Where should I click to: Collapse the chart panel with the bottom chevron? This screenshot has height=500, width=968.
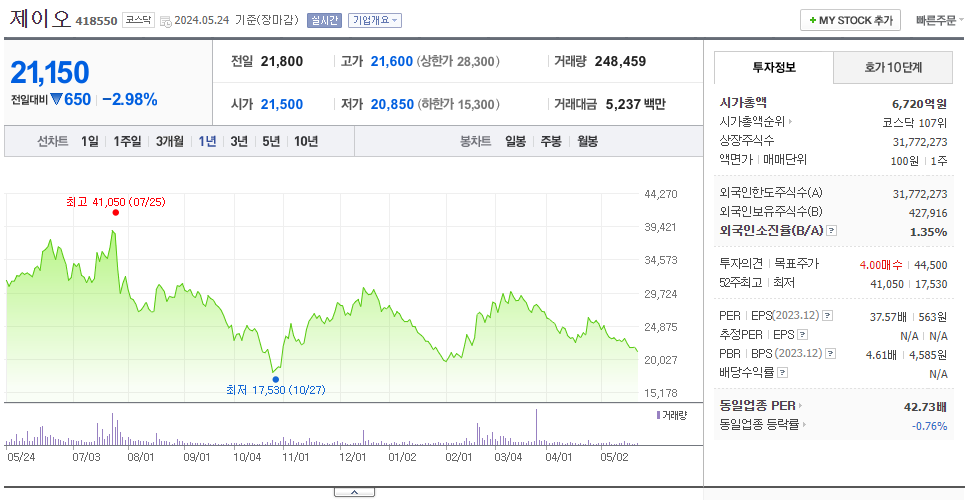(x=354, y=492)
